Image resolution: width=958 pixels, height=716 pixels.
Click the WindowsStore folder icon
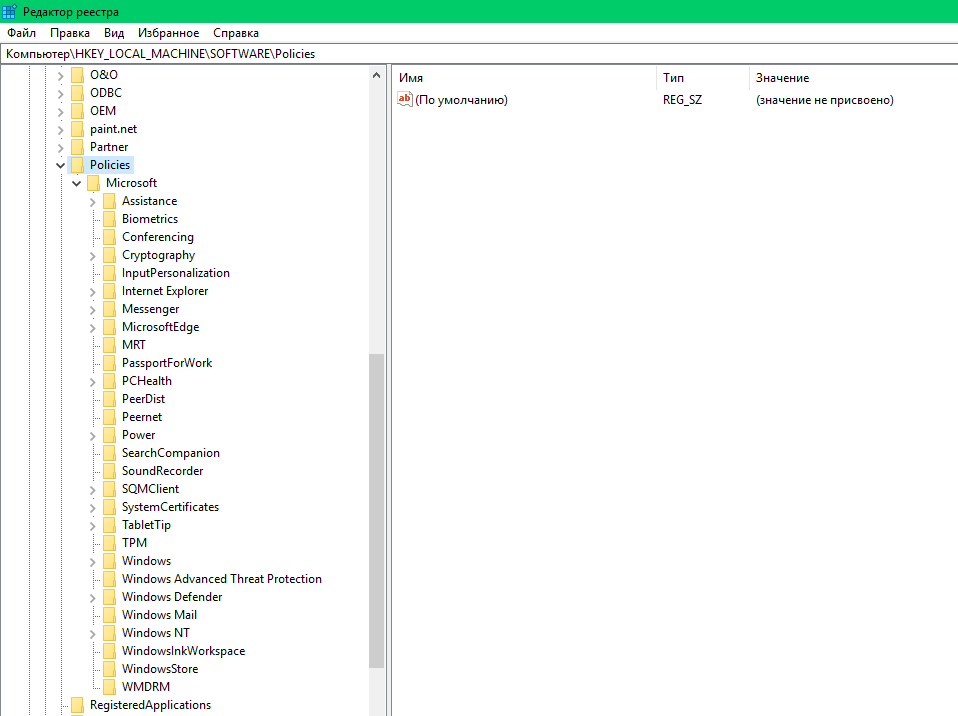click(x=109, y=669)
